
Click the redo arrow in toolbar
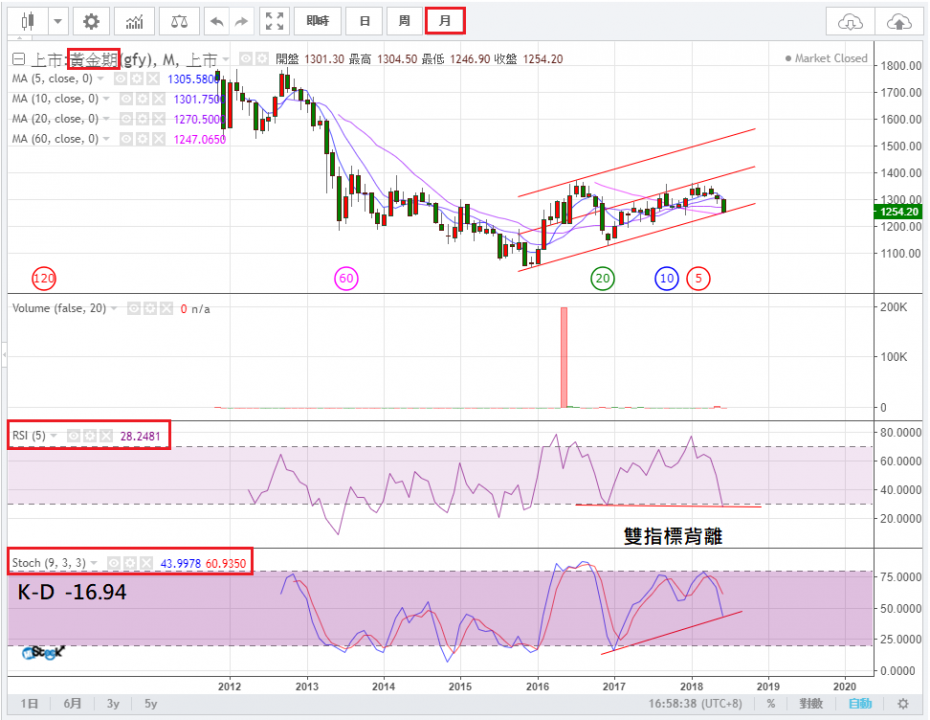click(x=241, y=22)
